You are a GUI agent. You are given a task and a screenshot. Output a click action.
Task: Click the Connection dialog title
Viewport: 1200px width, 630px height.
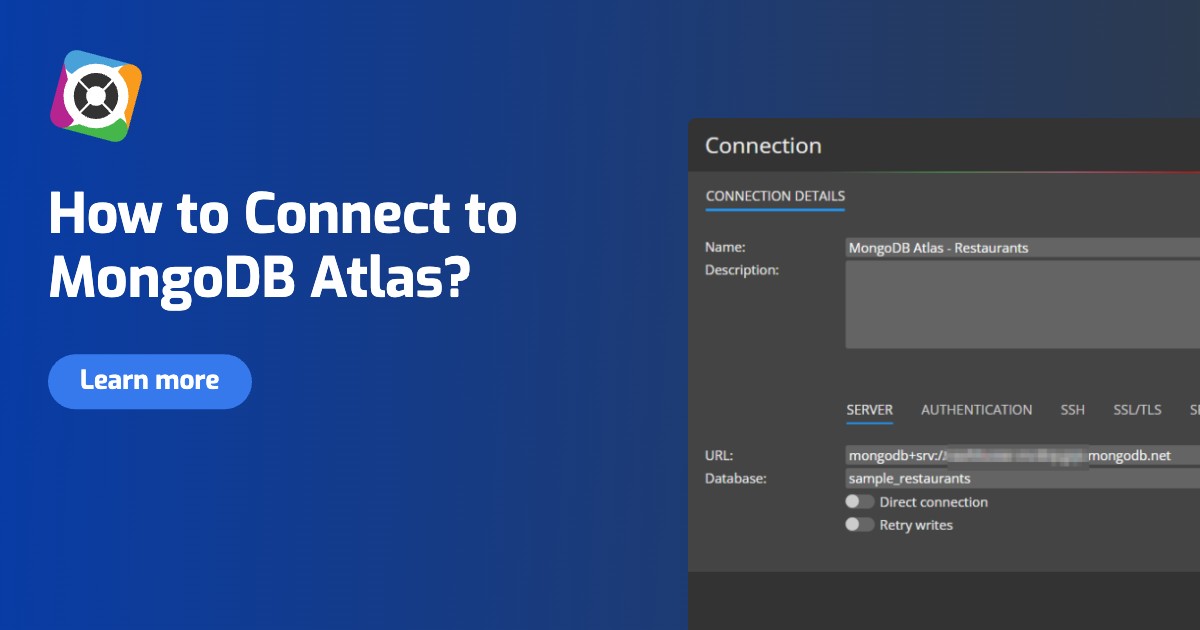pos(763,146)
